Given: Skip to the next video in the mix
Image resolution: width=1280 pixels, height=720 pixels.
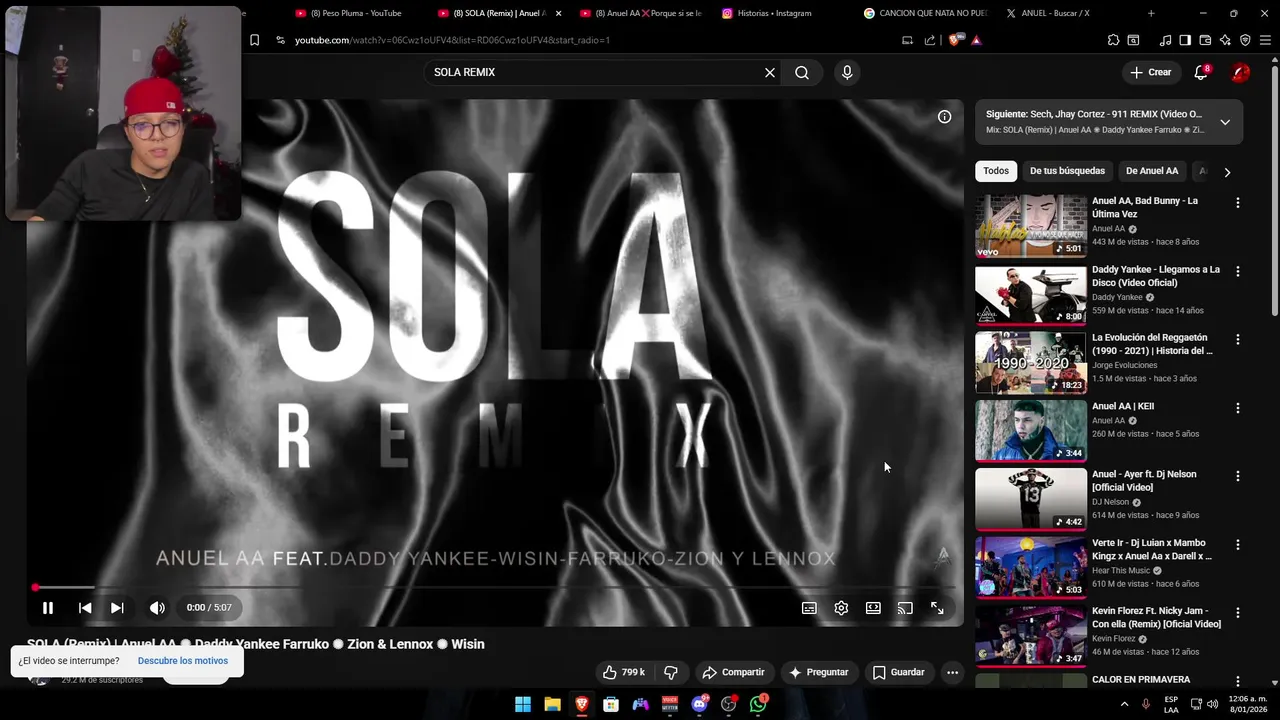Looking at the screenshot, I should coord(117,607).
